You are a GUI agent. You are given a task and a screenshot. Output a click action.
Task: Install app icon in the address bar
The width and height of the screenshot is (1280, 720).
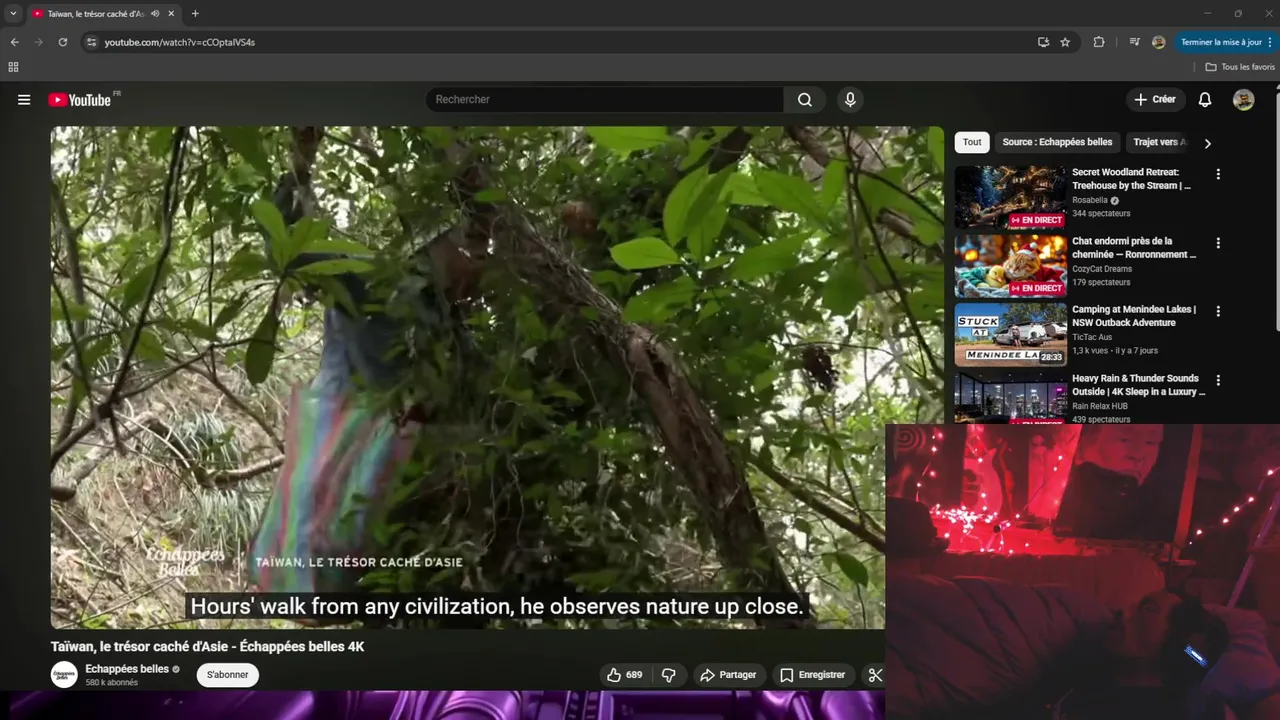[x=1043, y=42]
